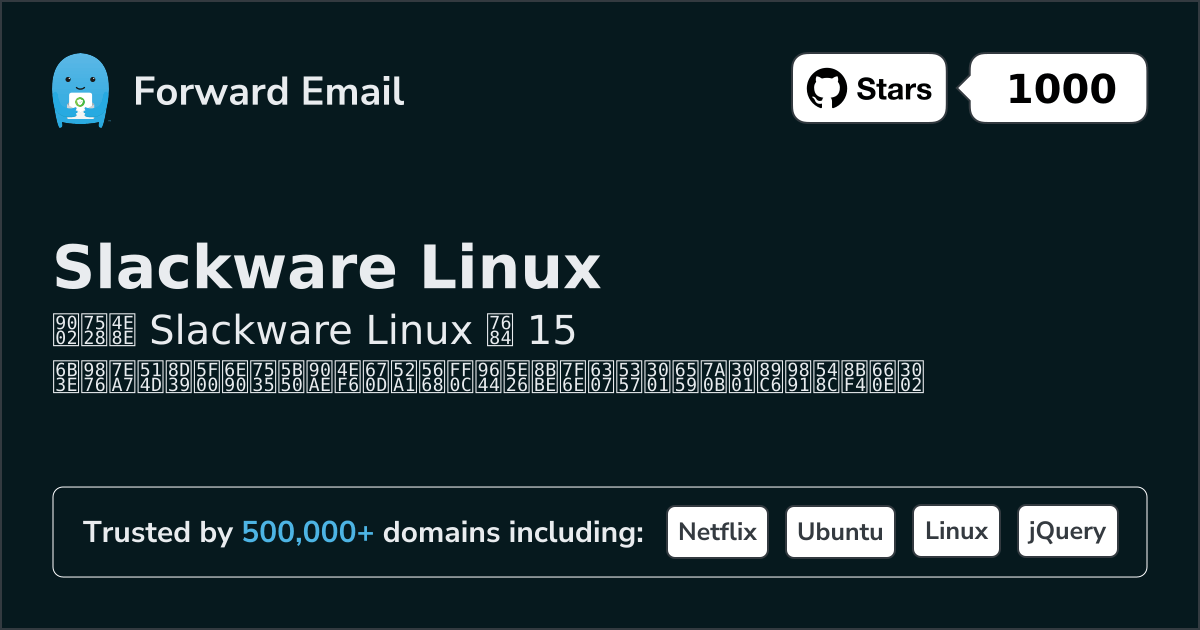Click the Forward Email mascot logo
1200x630 pixels.
tap(79, 90)
